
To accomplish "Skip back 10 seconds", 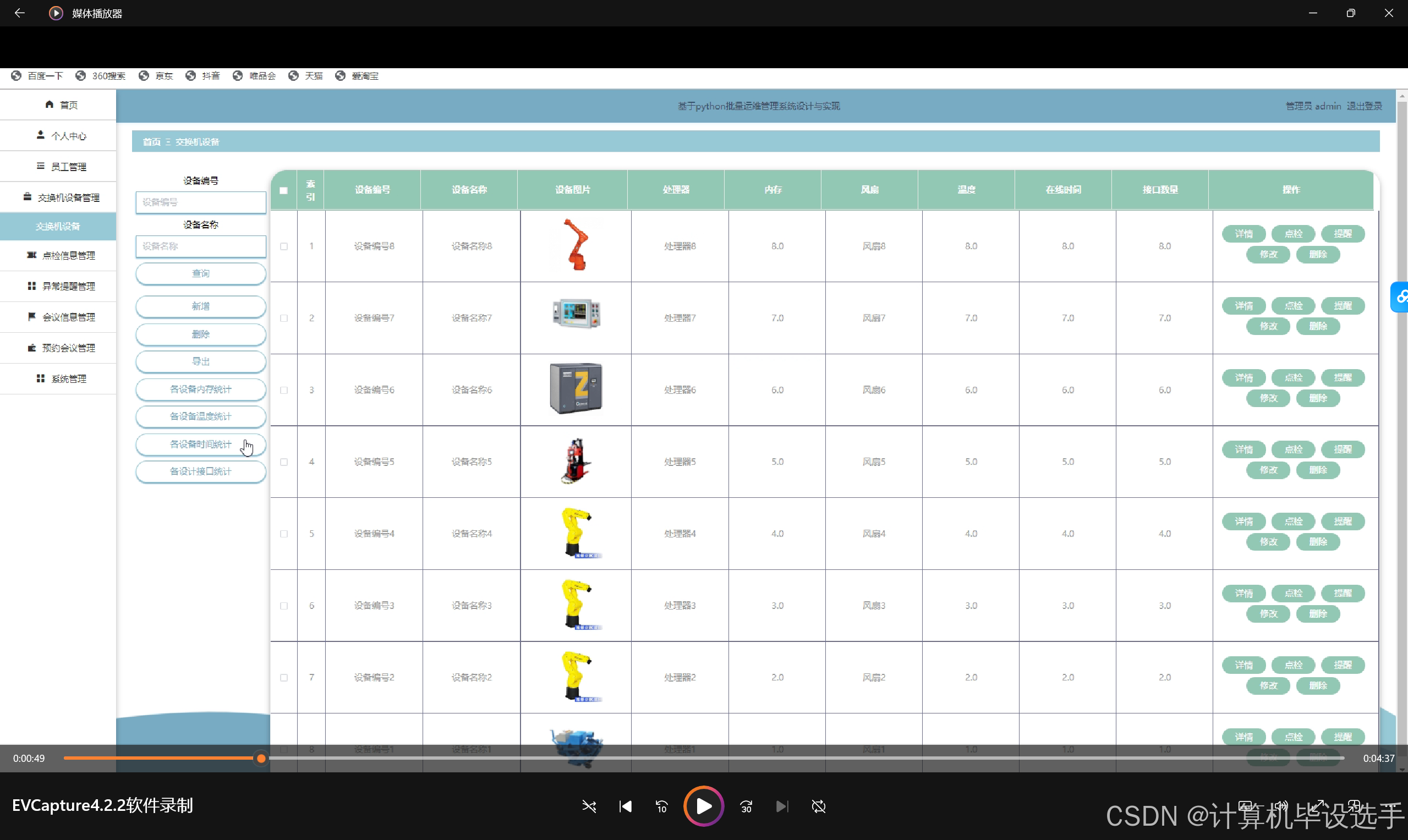I will (661, 806).
